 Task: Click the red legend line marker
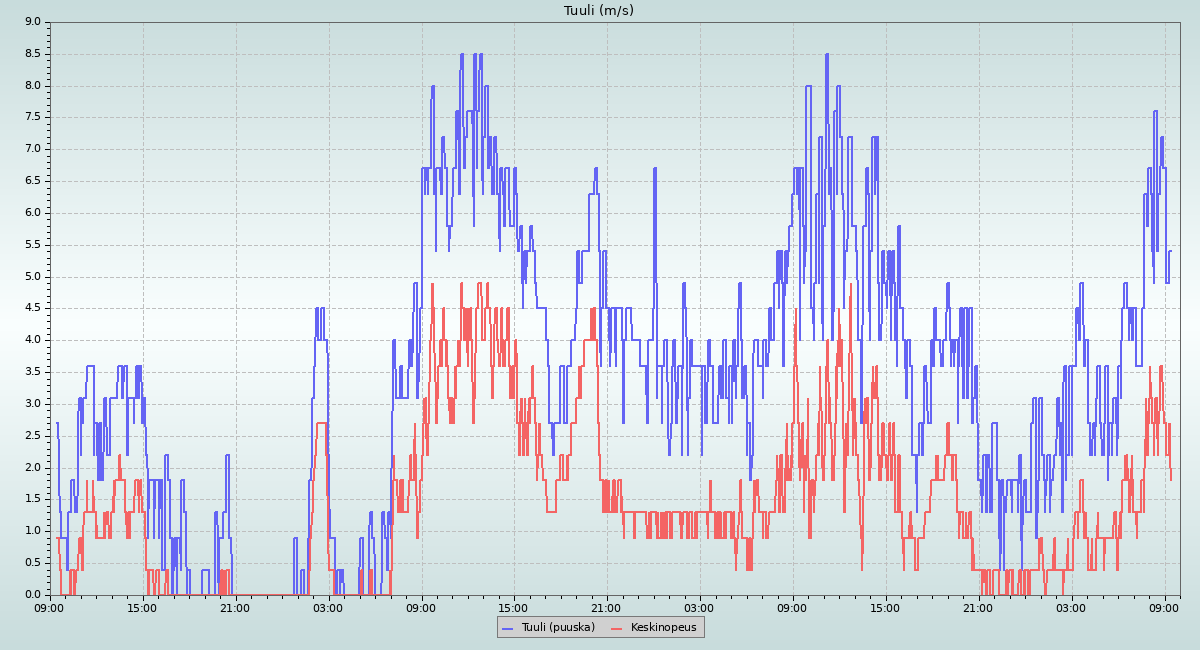coord(616,628)
